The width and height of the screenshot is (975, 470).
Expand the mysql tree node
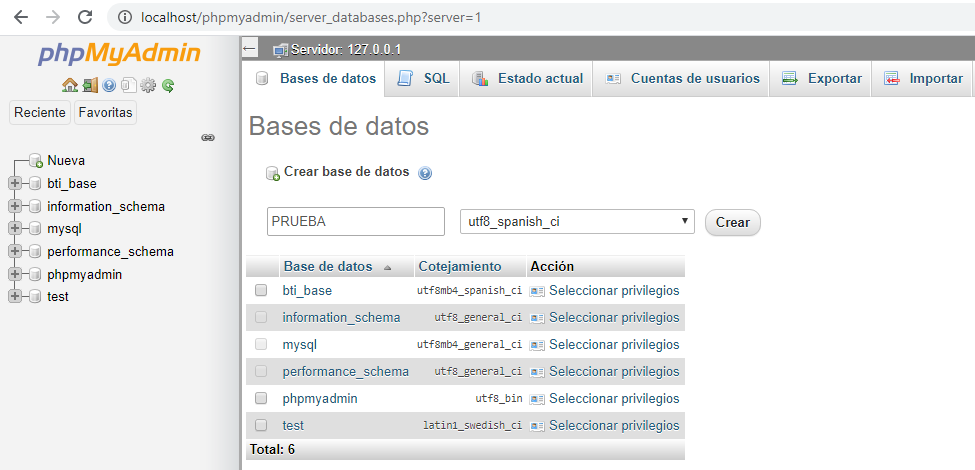click(x=14, y=229)
